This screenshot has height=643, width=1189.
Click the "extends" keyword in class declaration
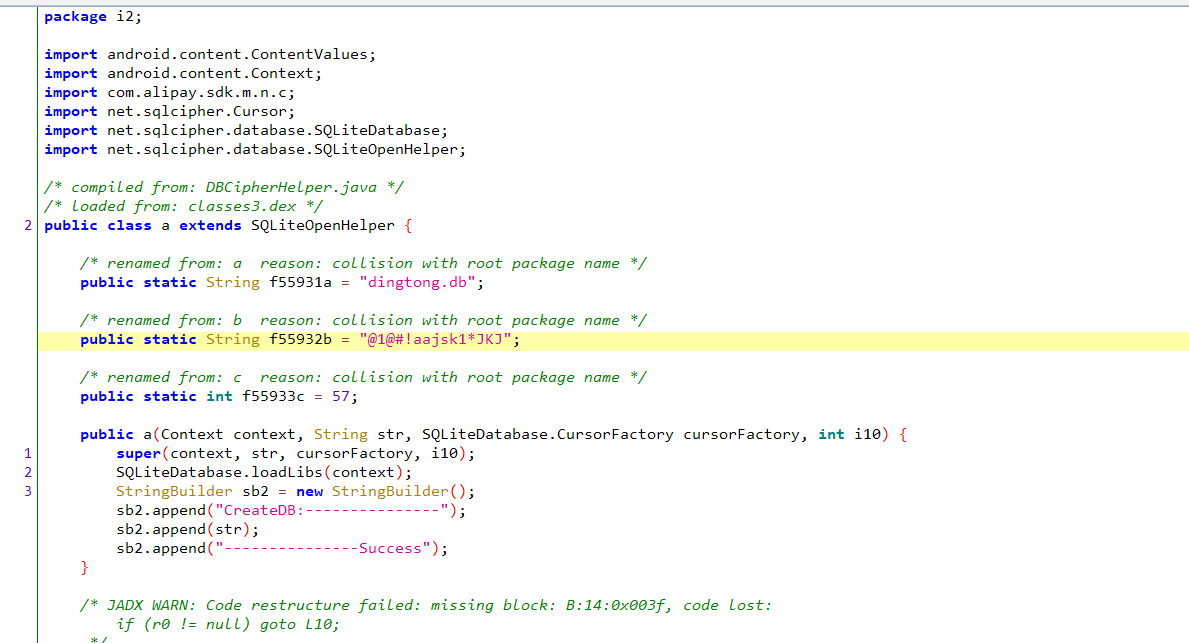[210, 225]
